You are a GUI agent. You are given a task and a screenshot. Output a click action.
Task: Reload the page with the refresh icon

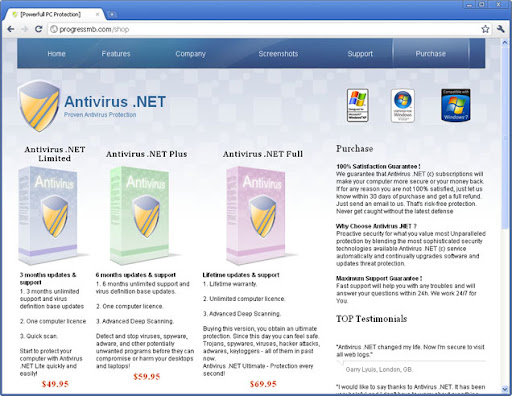[39, 29]
